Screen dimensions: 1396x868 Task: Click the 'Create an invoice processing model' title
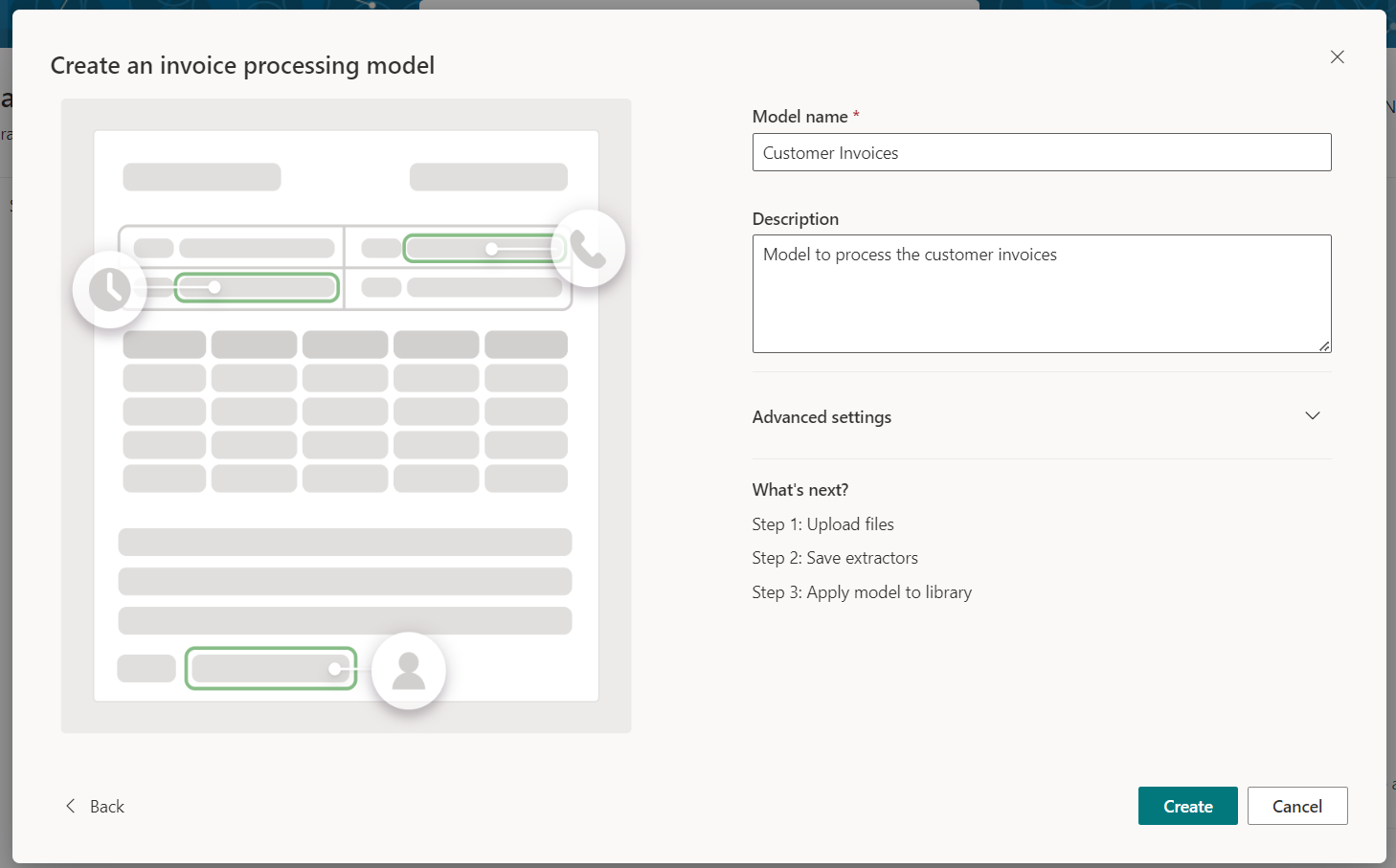coord(242,65)
